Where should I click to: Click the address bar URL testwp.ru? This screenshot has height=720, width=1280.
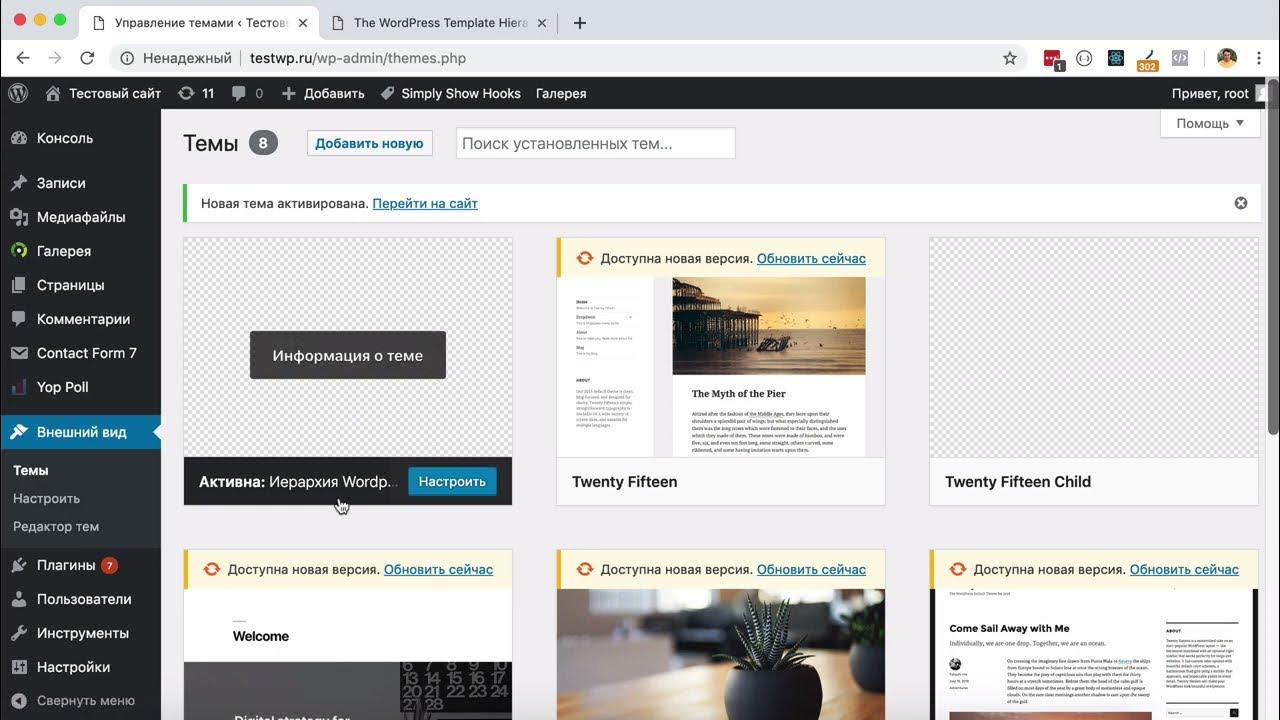pyautogui.click(x=358, y=58)
